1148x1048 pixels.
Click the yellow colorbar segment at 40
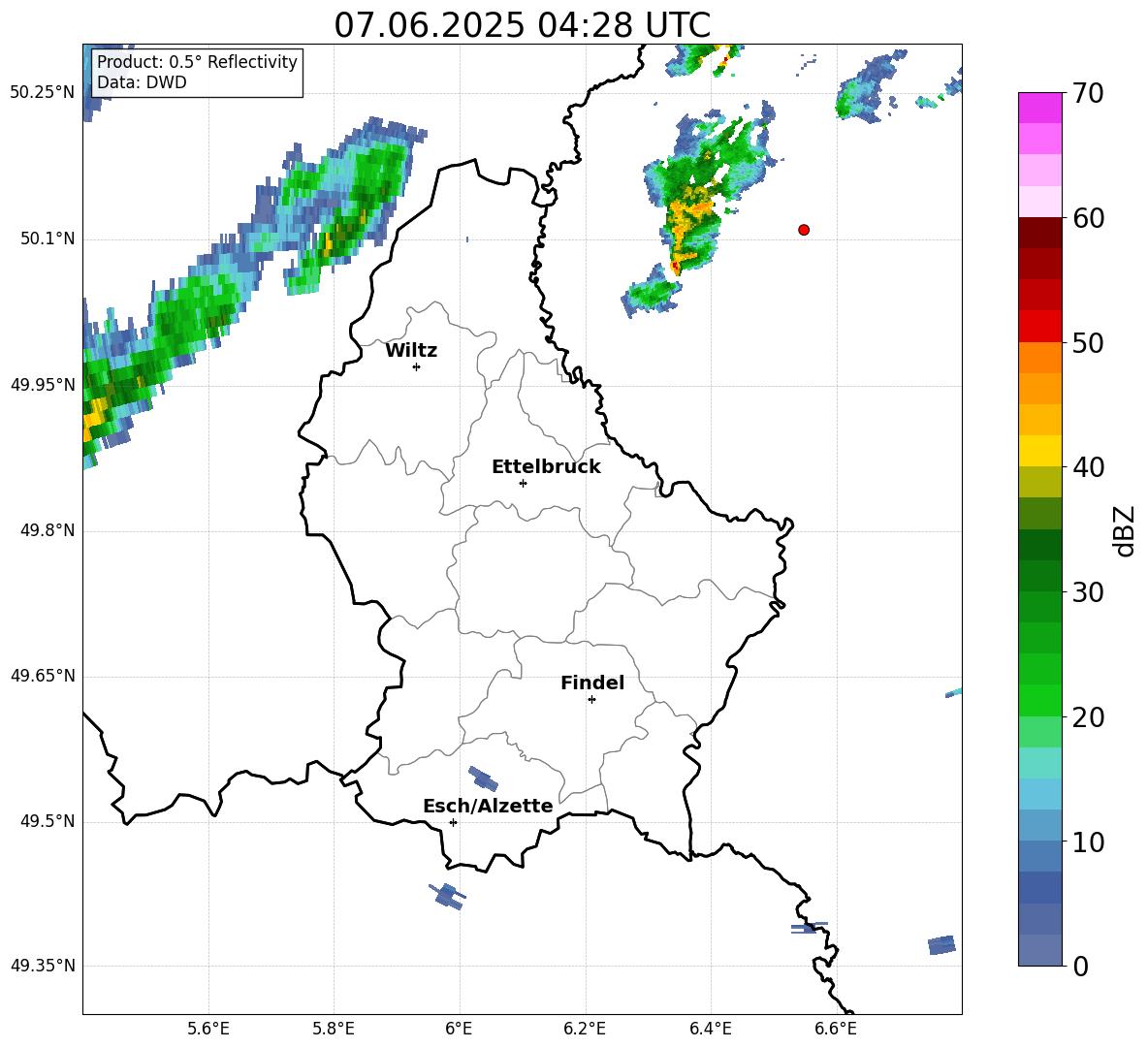[x=1039, y=451]
